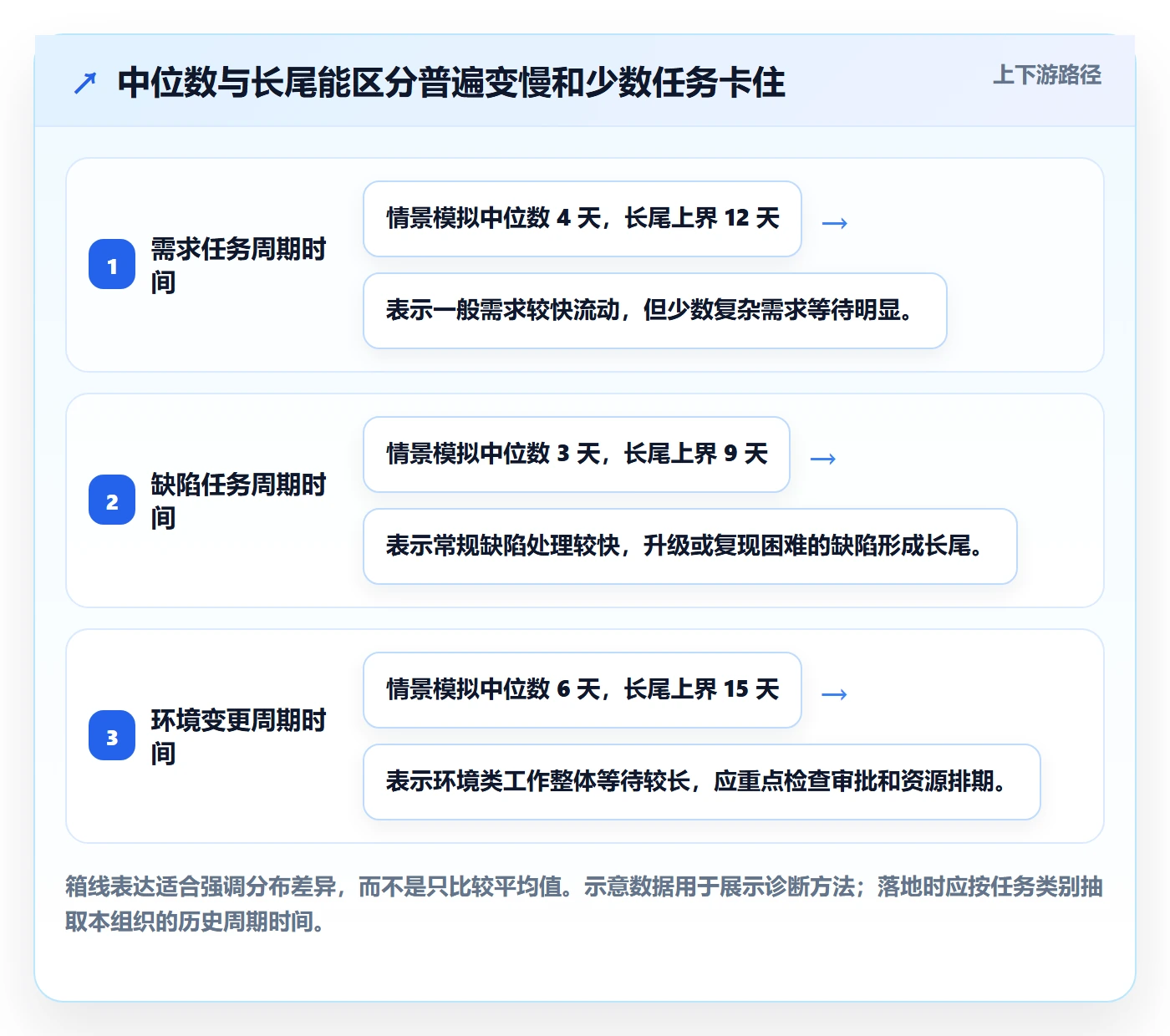Select the 环境变更周期时间 row label
This screenshot has height=1036, width=1170.
pyautogui.click(x=238, y=736)
